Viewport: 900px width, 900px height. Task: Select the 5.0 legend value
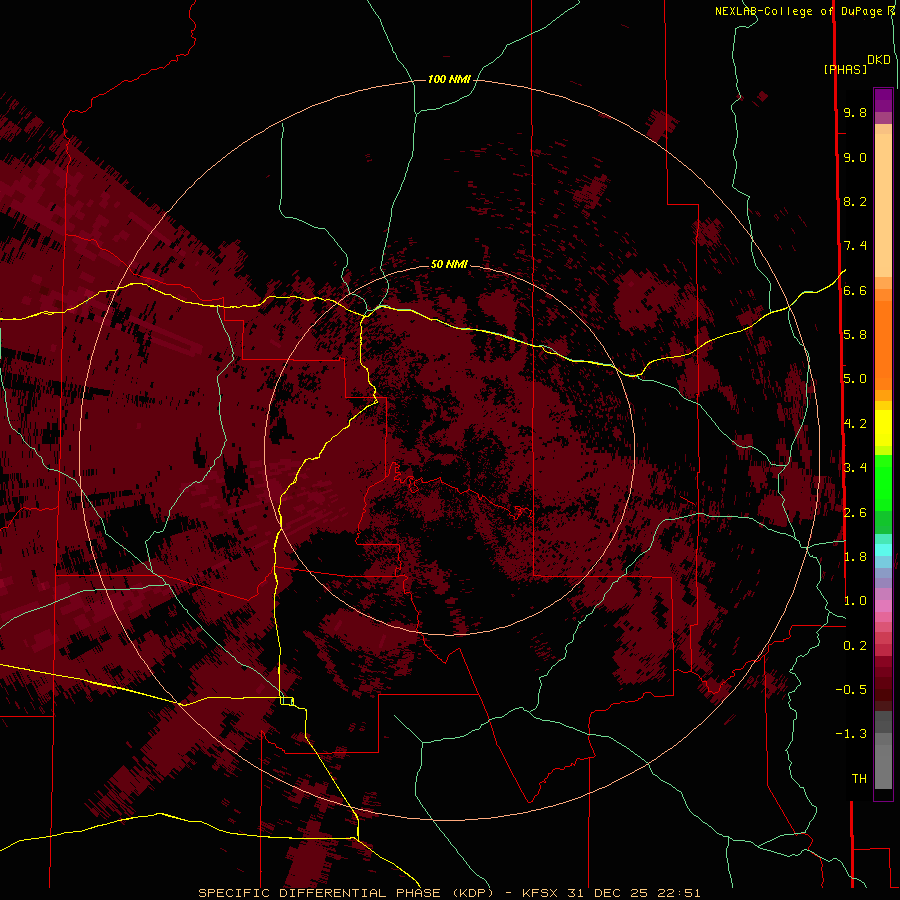855,379
